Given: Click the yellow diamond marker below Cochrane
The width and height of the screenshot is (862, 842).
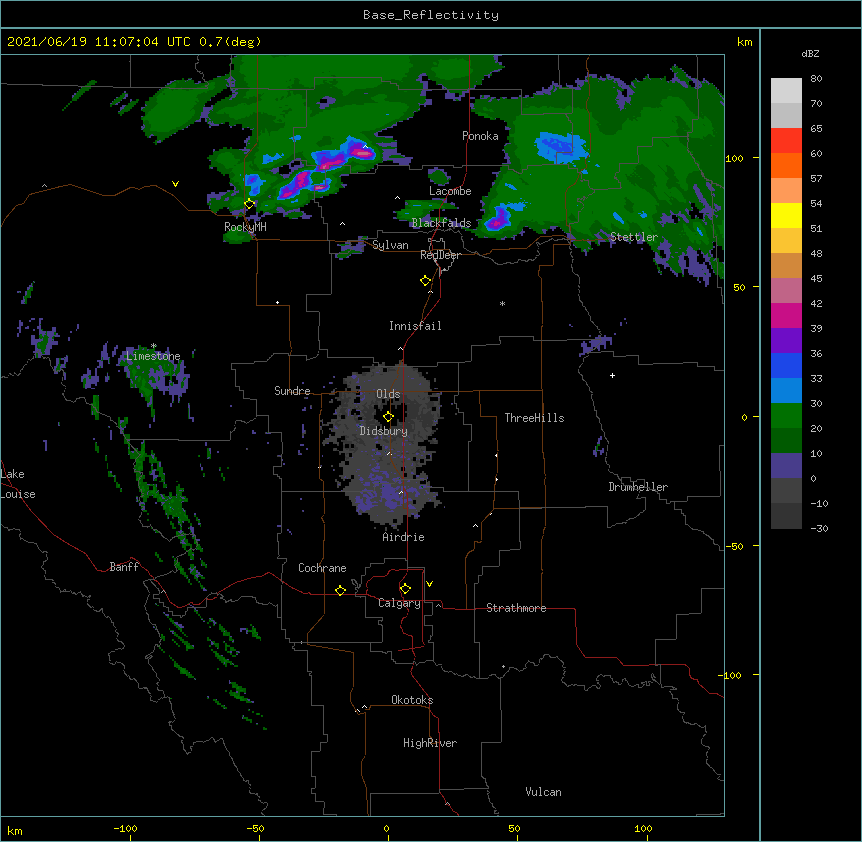Looking at the screenshot, I should click(340, 590).
